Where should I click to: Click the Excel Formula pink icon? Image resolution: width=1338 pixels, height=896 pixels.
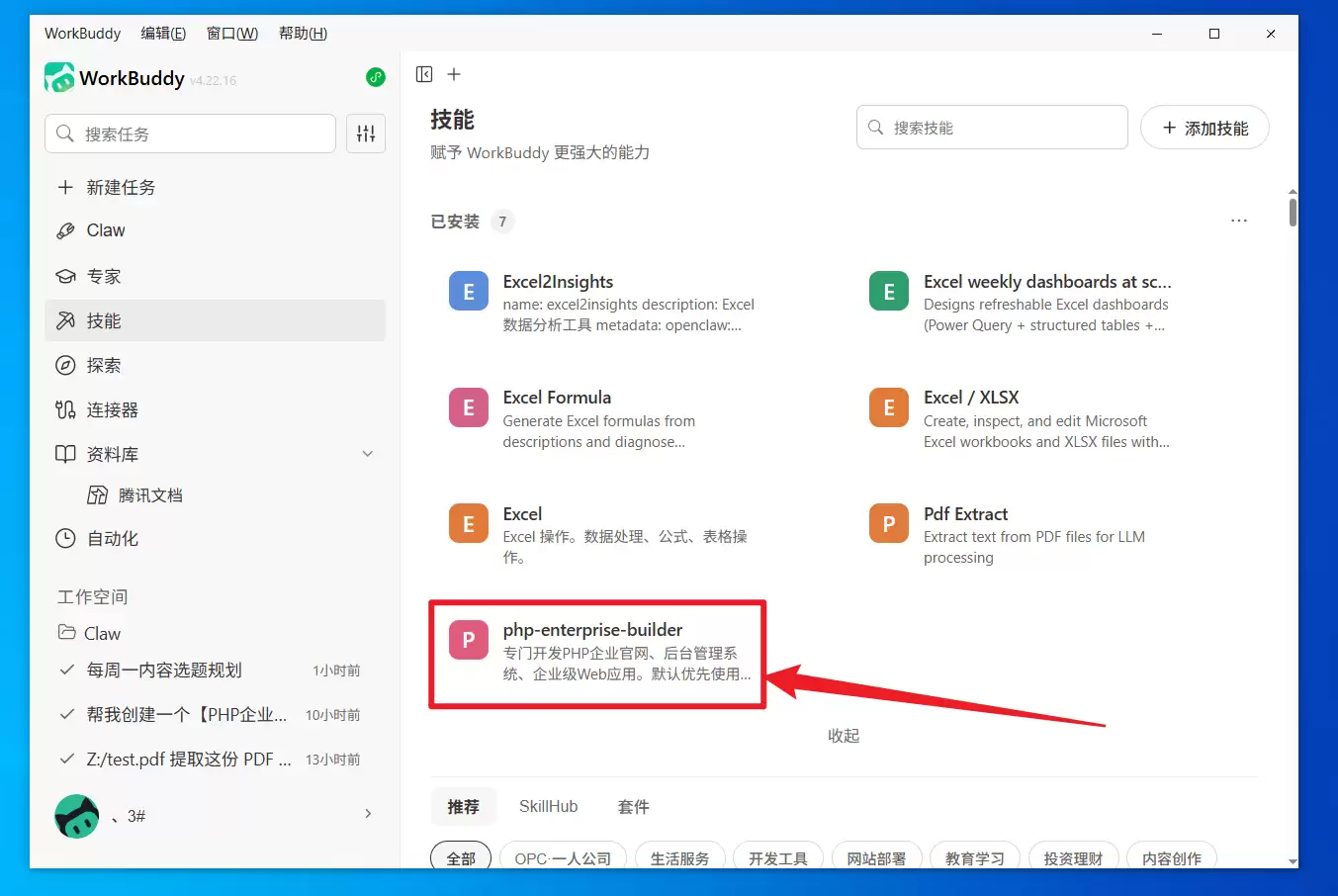click(469, 407)
